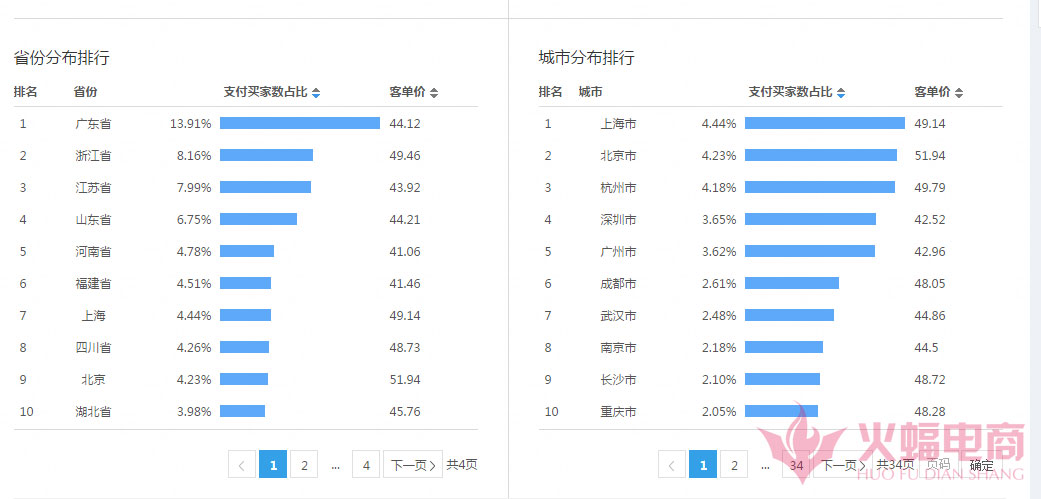The image size is (1041, 499).
Task: Jump to page 4 of province ranking
Action: click(366, 465)
